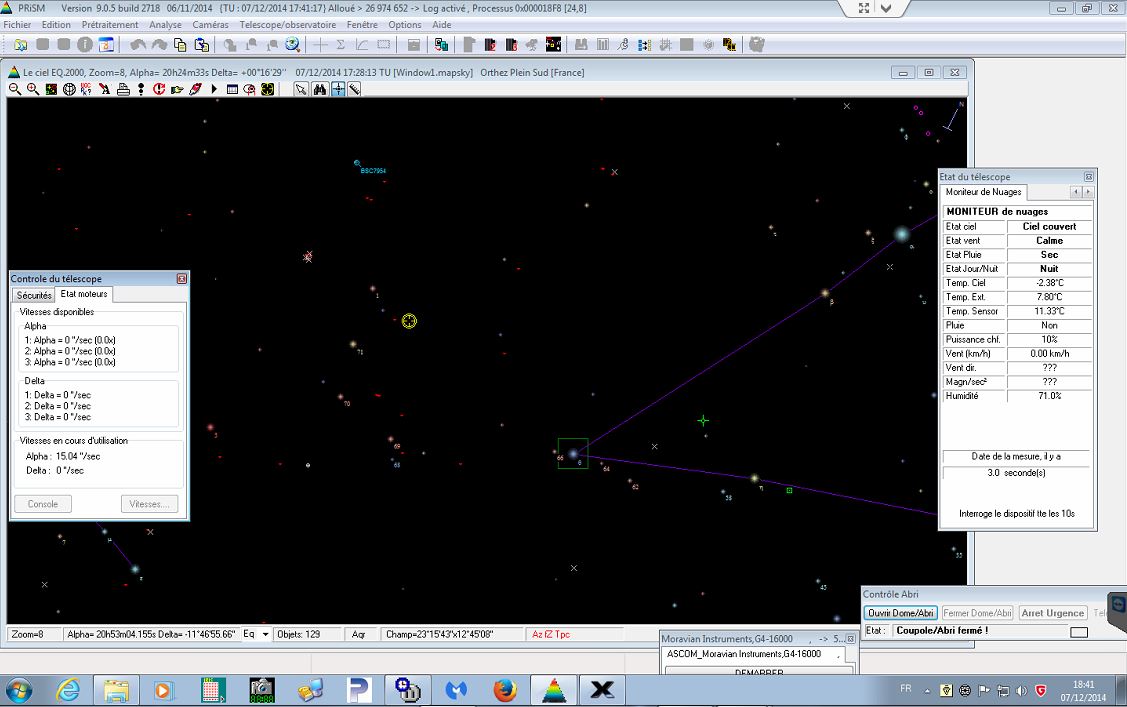Image resolution: width=1127 pixels, height=707 pixels.
Task: Click the zoom out magnifier in sky map toolbar
Action: 15,89
